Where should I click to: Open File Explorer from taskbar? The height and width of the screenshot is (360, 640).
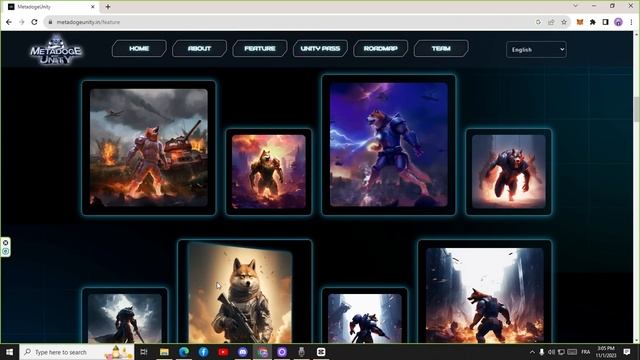tap(164, 352)
